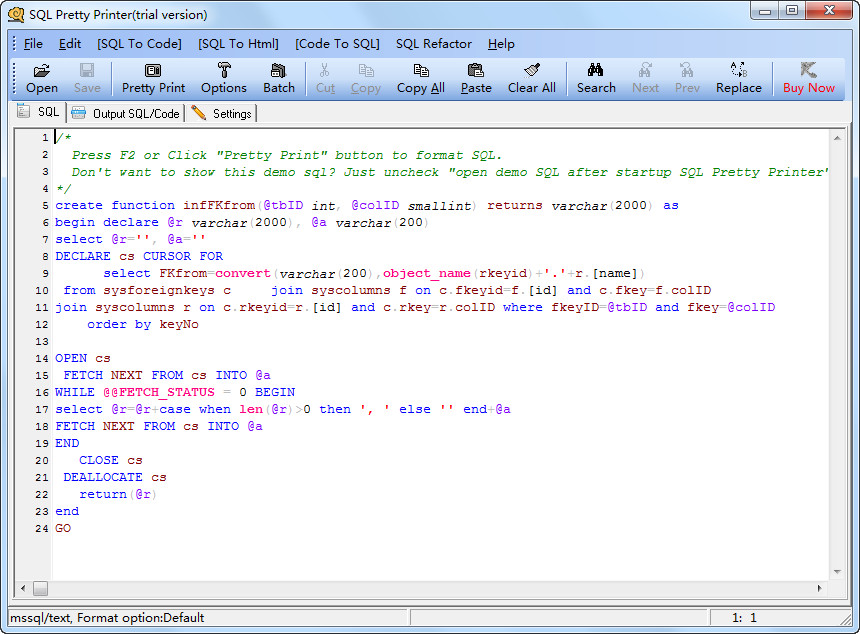Open the [SQL To Html] menu

tap(237, 44)
